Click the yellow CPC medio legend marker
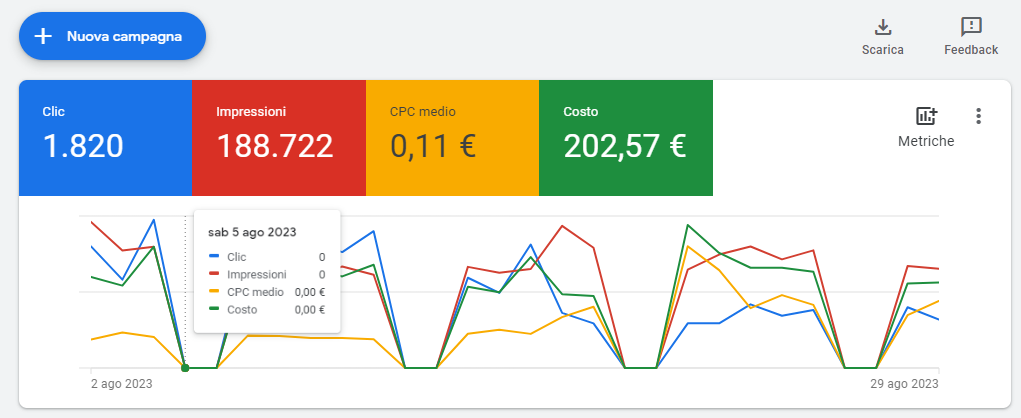Screen dimensions: 1021x418 [x=214, y=292]
